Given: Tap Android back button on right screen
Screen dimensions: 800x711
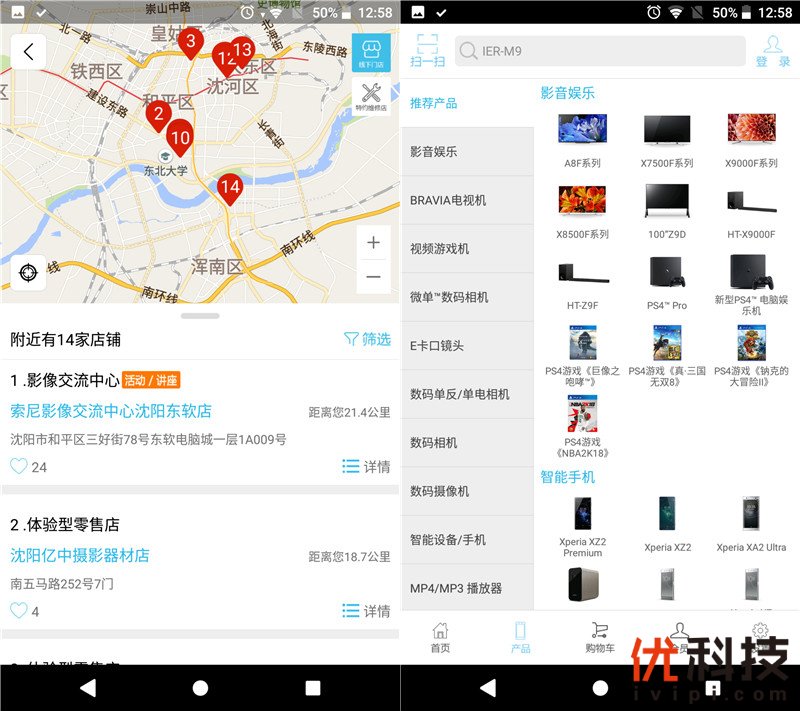Looking at the screenshot, I should [x=487, y=688].
